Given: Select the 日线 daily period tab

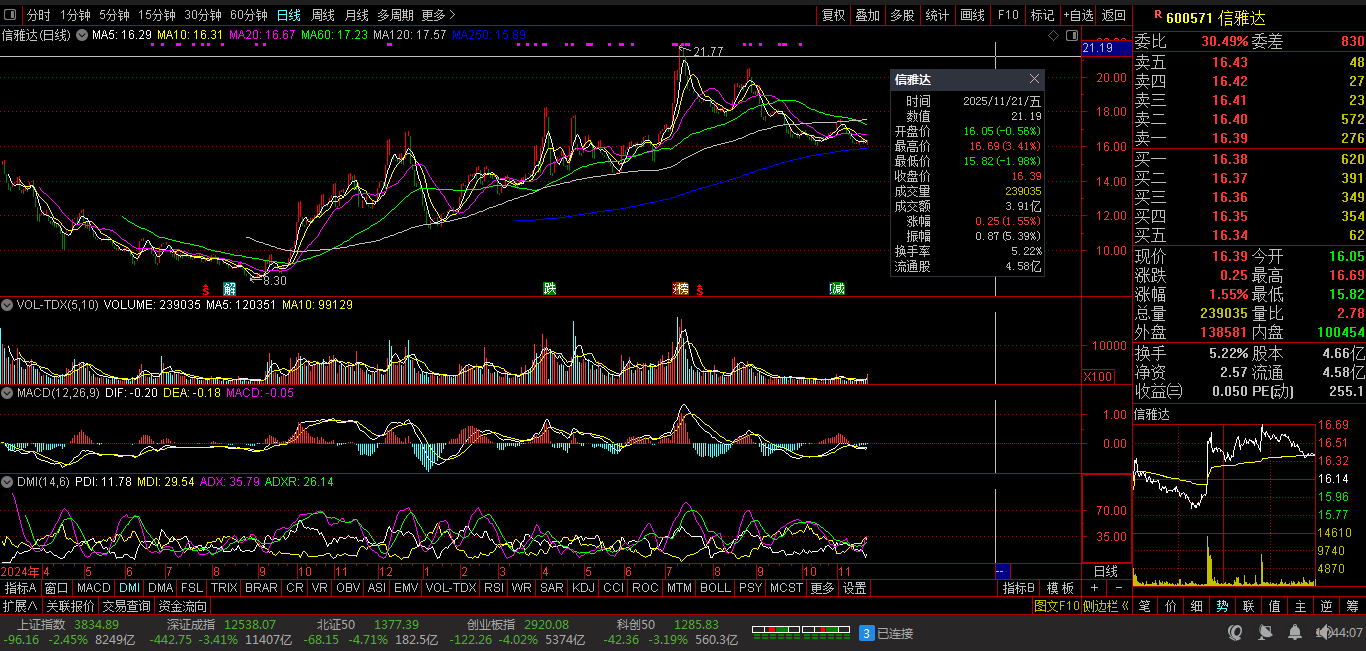Looking at the screenshot, I should tap(288, 15).
